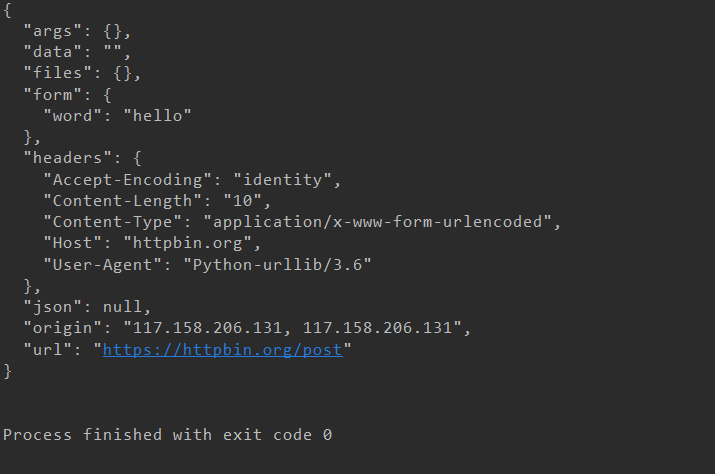
Task: Click the "Content-Length" header name
Action: [123, 201]
